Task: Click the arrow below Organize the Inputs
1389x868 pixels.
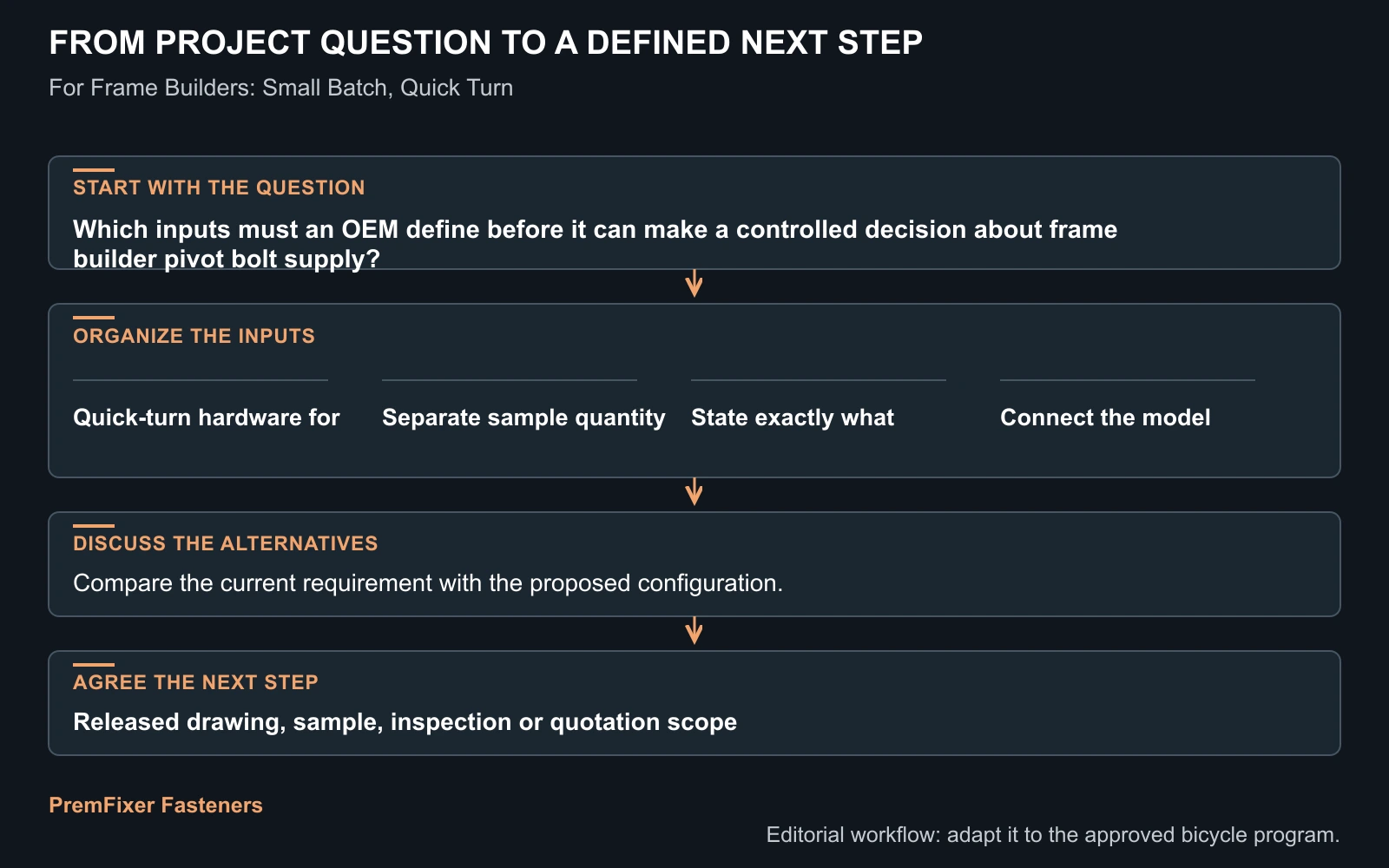Action: (x=694, y=492)
